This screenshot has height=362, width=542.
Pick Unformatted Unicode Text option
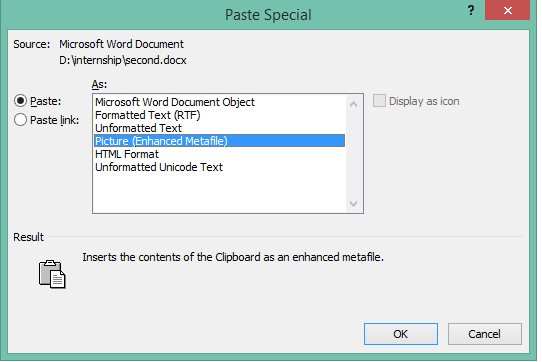coord(159,167)
